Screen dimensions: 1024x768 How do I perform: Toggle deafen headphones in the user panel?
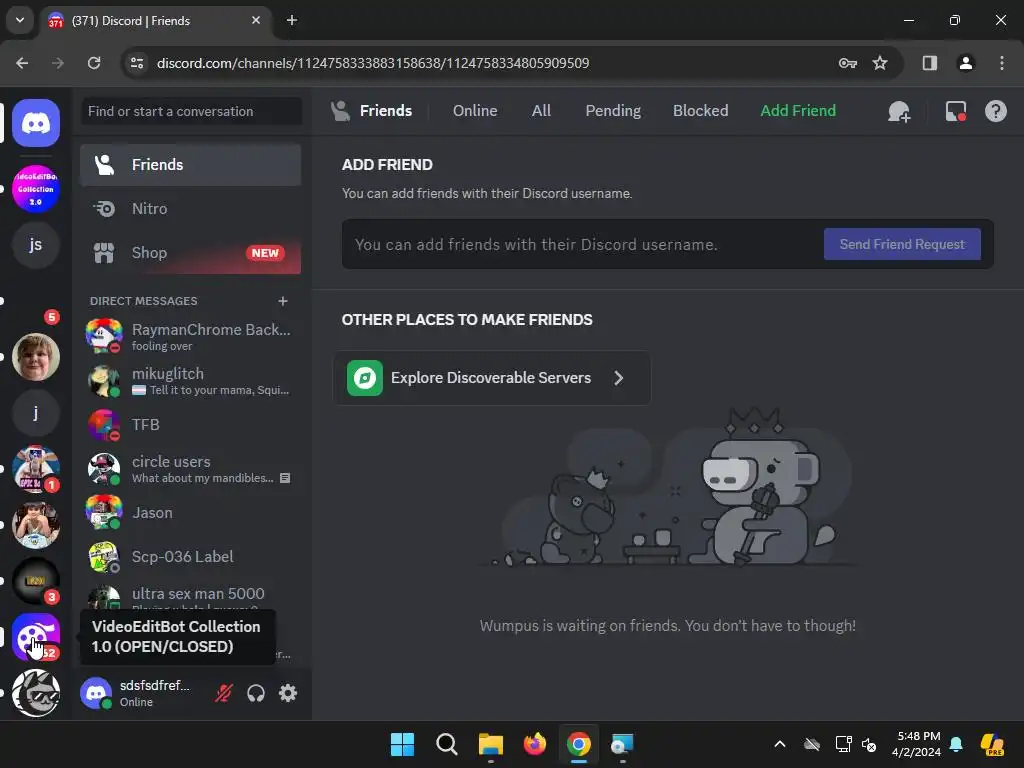point(256,693)
